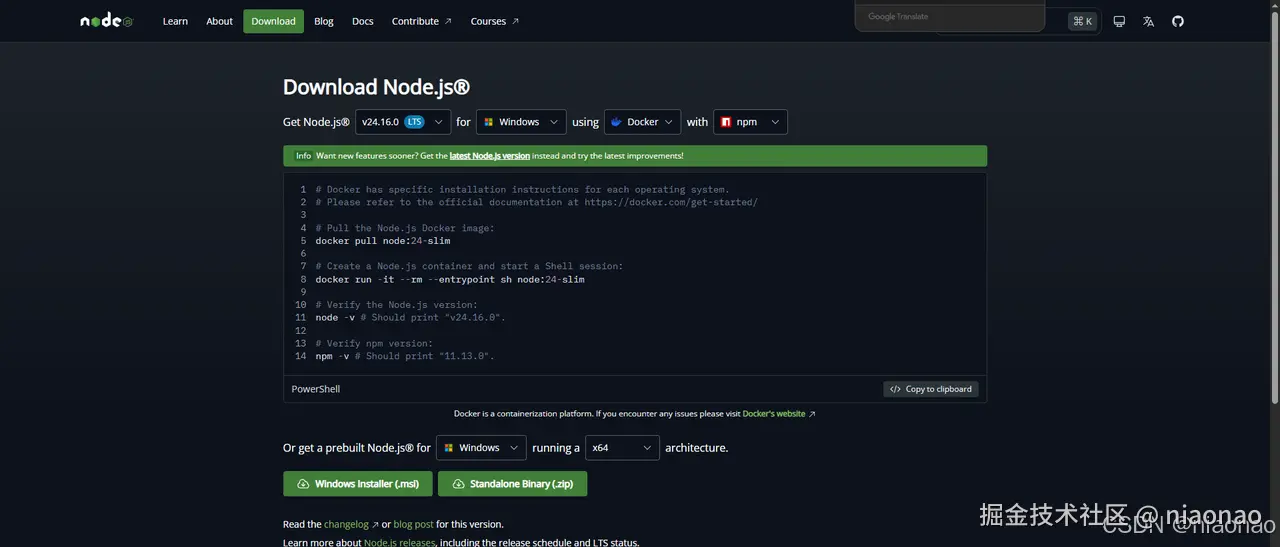1280x547 pixels.
Task: Expand the v24.16.0 LTS version dropdown
Action: pyautogui.click(x=403, y=122)
